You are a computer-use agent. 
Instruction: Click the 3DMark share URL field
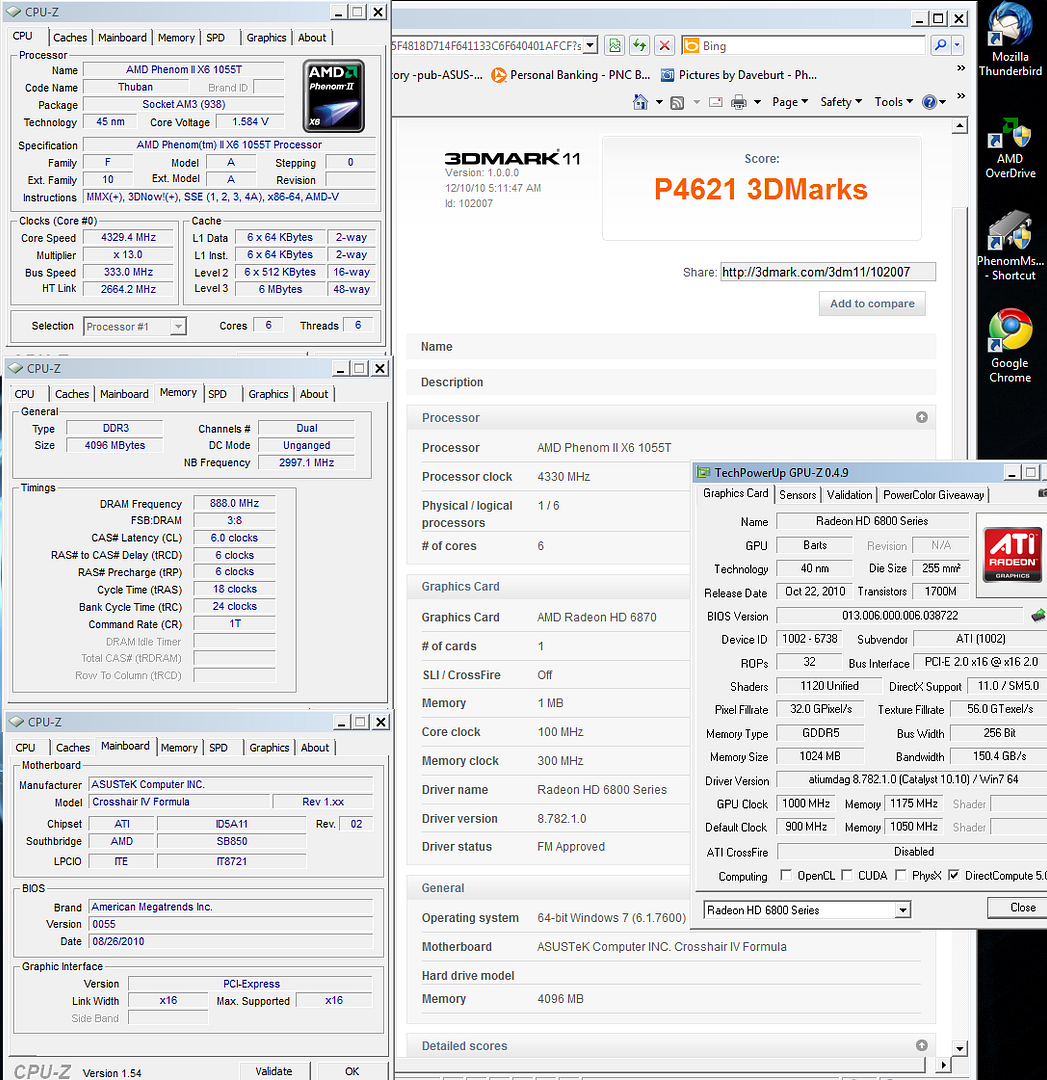tap(828, 272)
